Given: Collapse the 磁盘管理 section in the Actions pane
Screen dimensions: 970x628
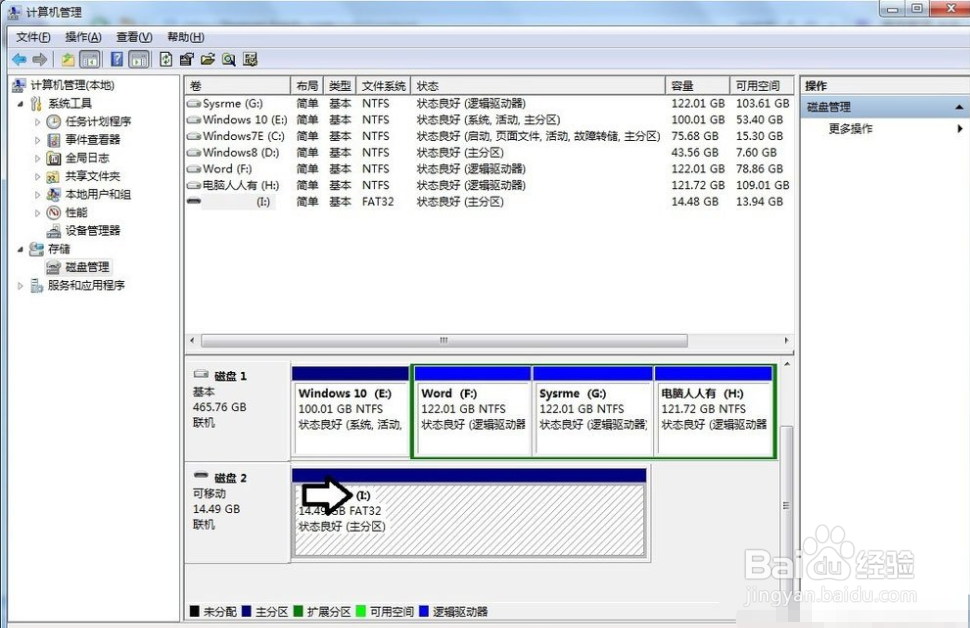Looking at the screenshot, I should pos(958,106).
